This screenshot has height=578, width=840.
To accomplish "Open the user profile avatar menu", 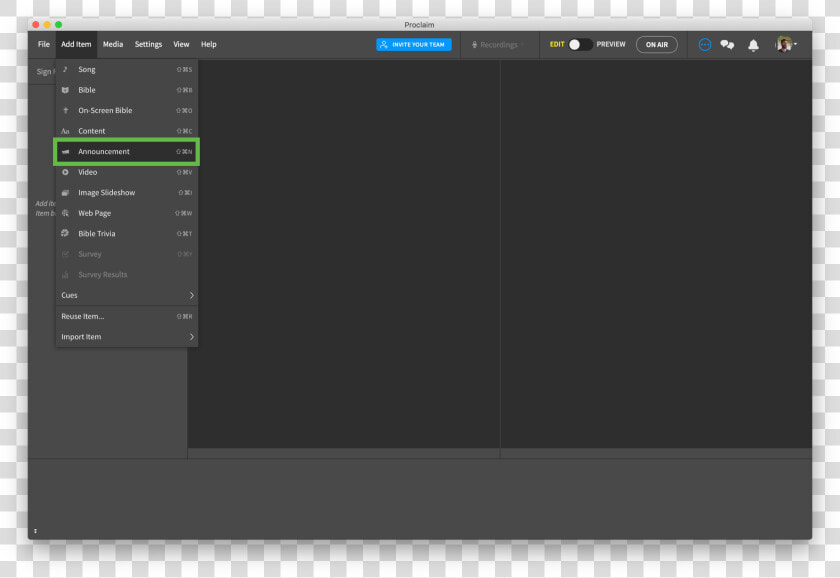I will pos(785,44).
